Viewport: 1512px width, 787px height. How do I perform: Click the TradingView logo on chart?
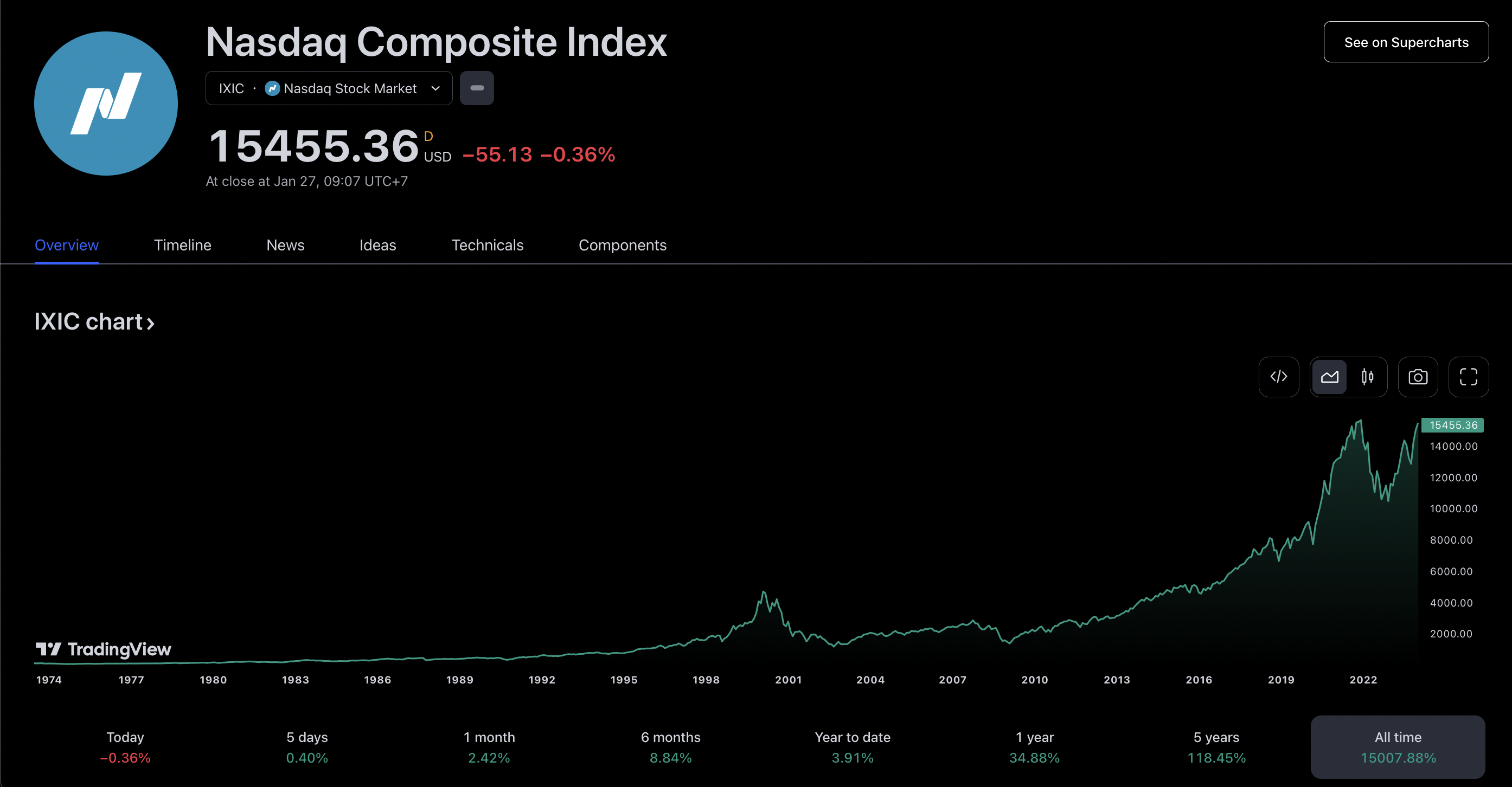[103, 649]
